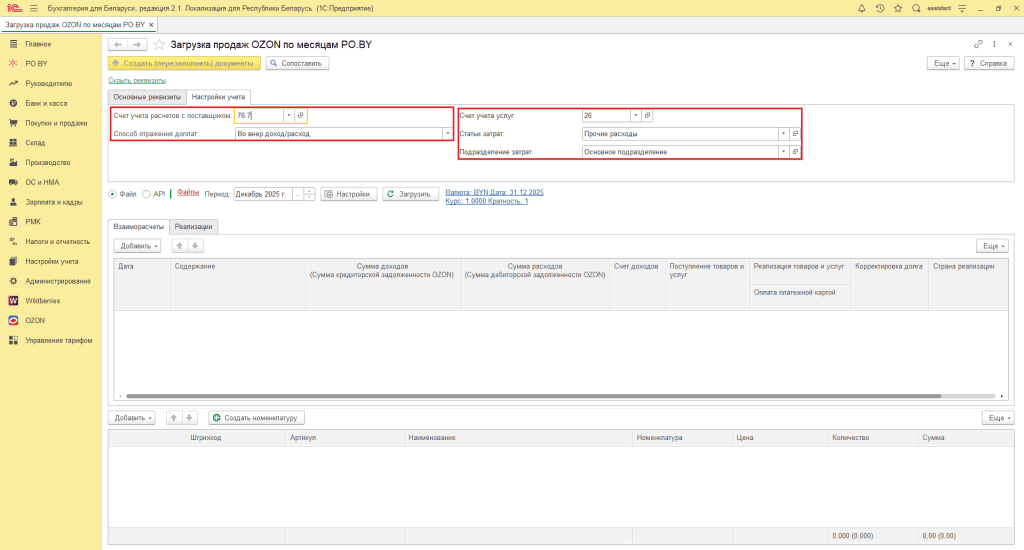Click the Период date field
This screenshot has height=550, width=1024.
pyautogui.click(x=263, y=194)
